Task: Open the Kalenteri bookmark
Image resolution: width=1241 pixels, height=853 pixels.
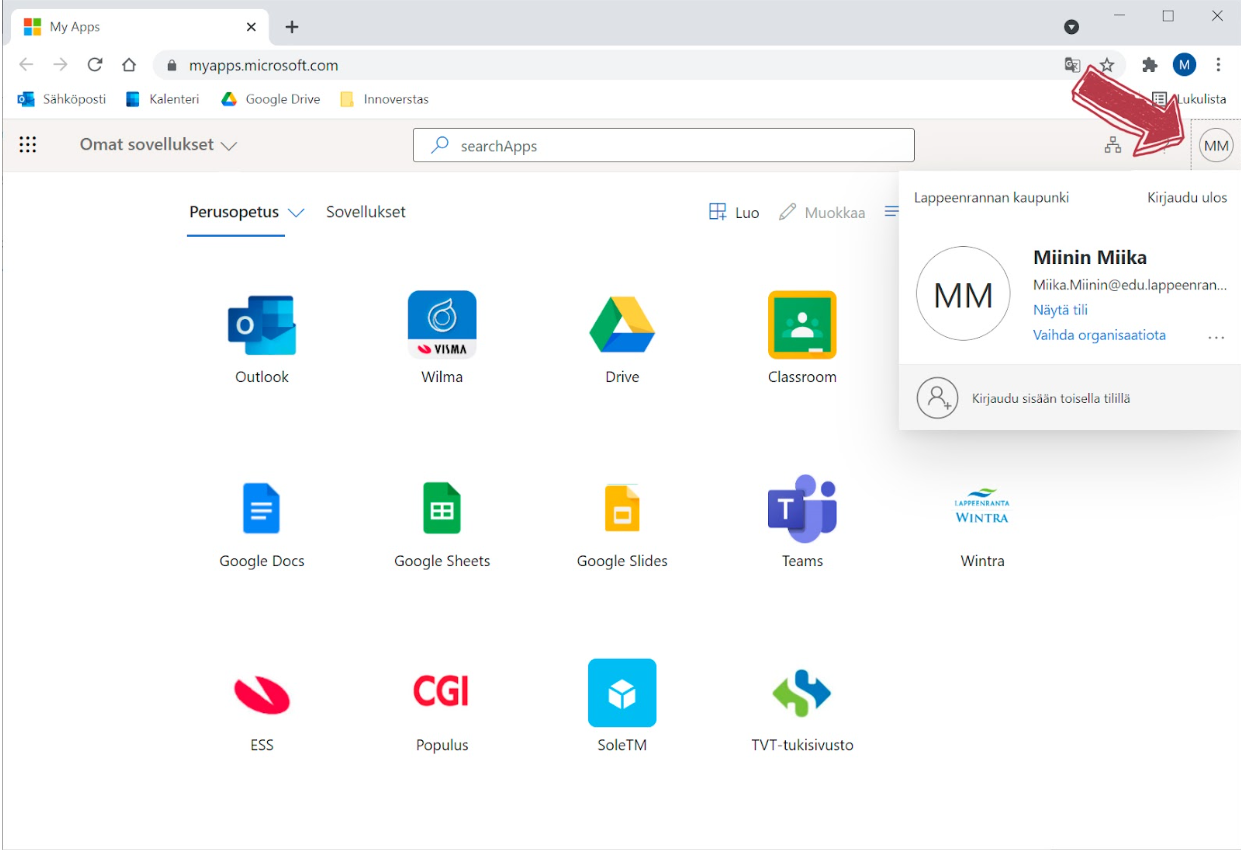Action: point(162,99)
